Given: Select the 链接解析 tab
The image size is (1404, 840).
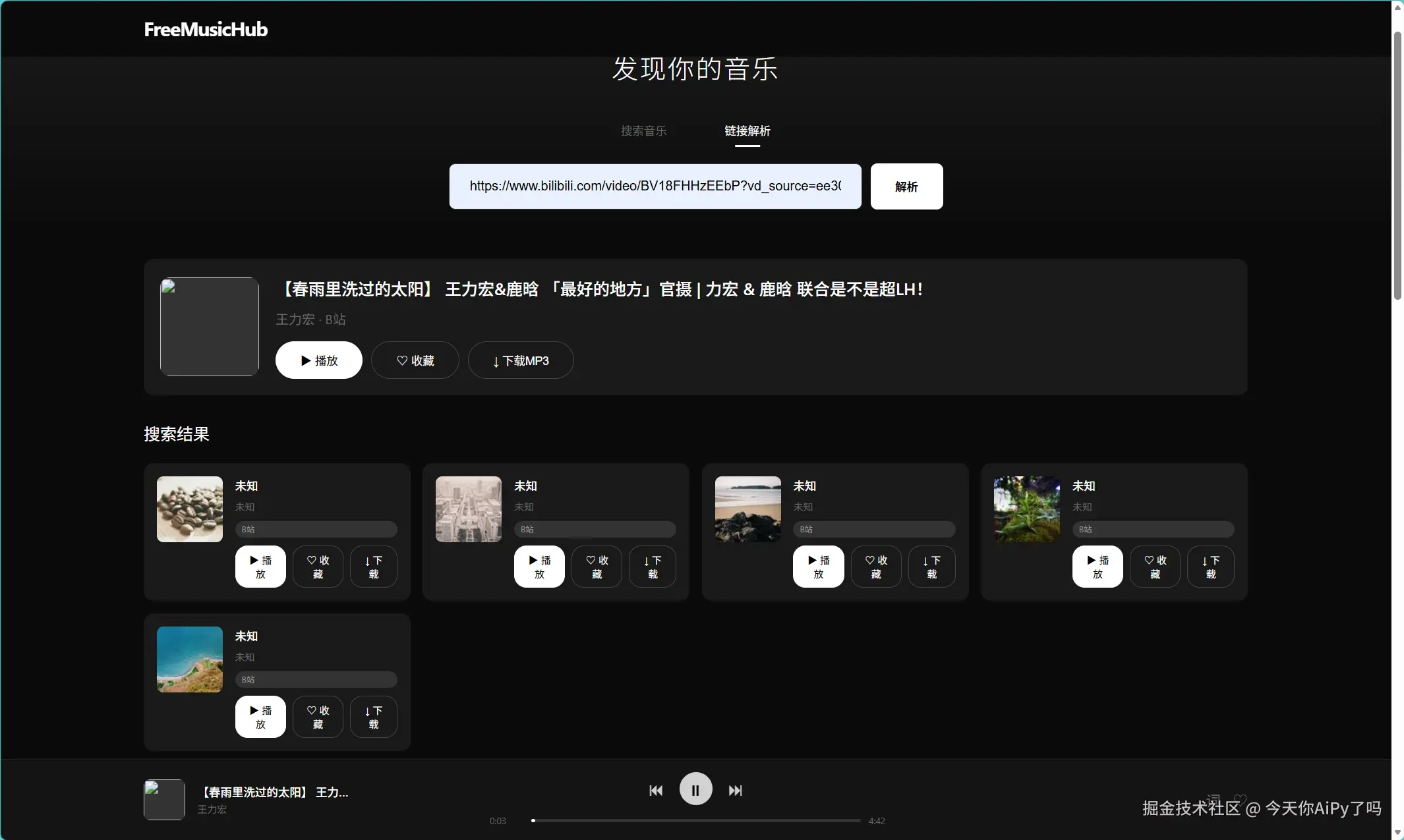Looking at the screenshot, I should pyautogui.click(x=747, y=131).
